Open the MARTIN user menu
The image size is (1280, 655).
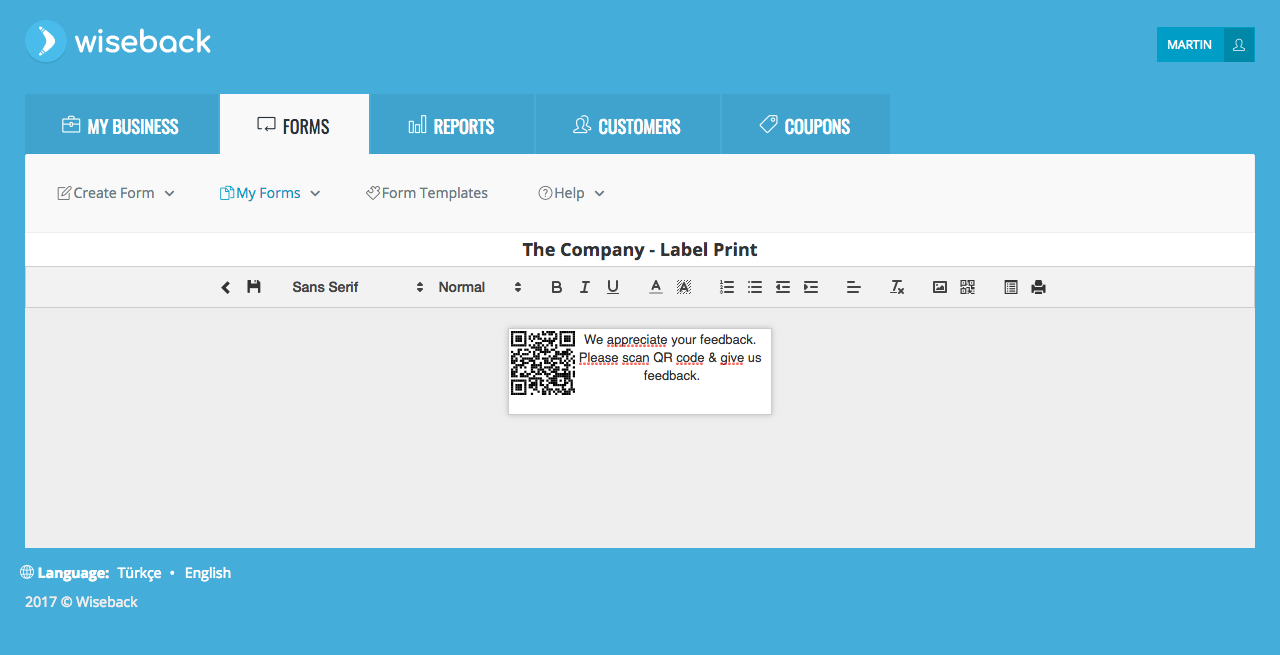(x=1190, y=45)
